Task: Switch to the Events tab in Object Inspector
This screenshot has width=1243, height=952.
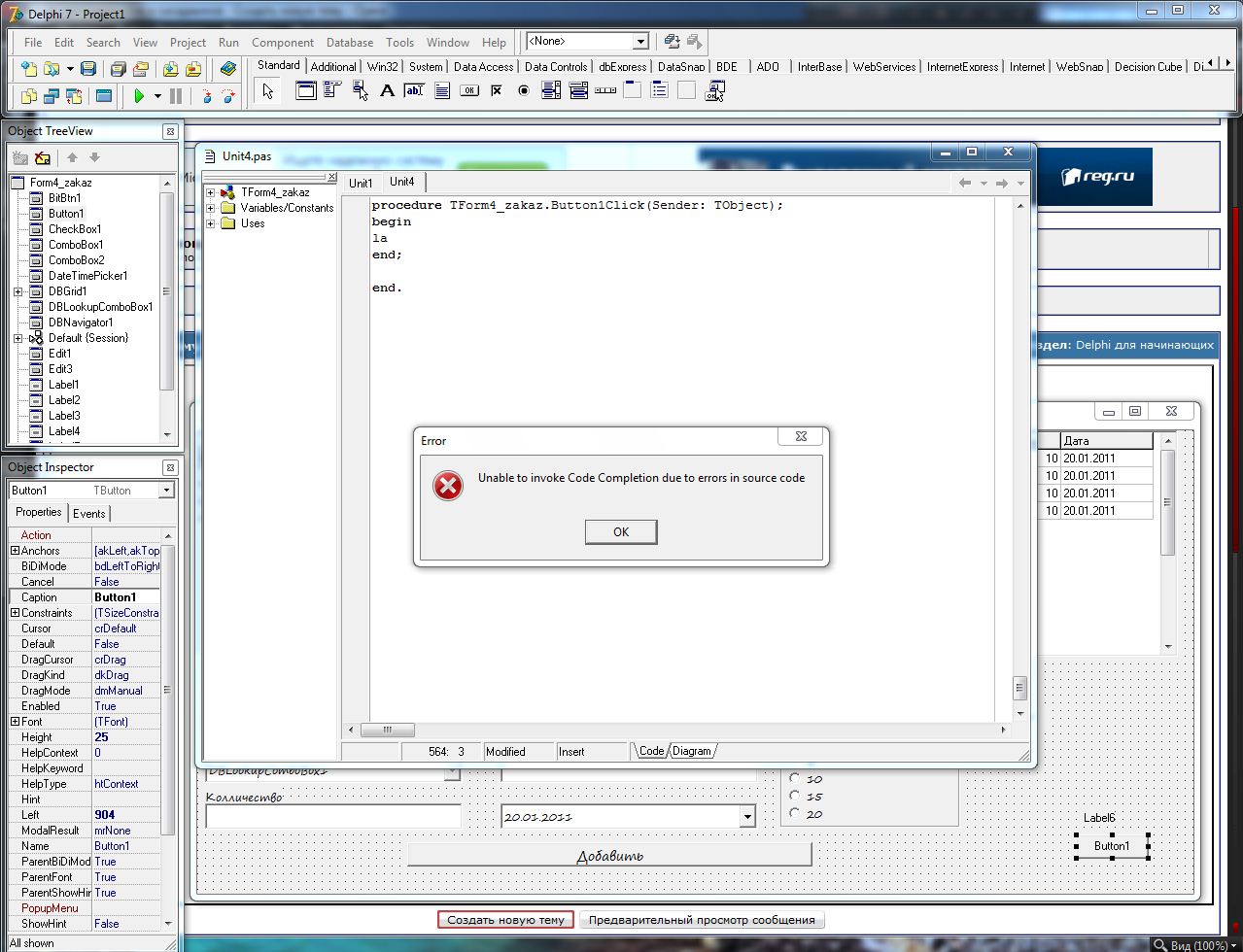Action: tap(89, 514)
